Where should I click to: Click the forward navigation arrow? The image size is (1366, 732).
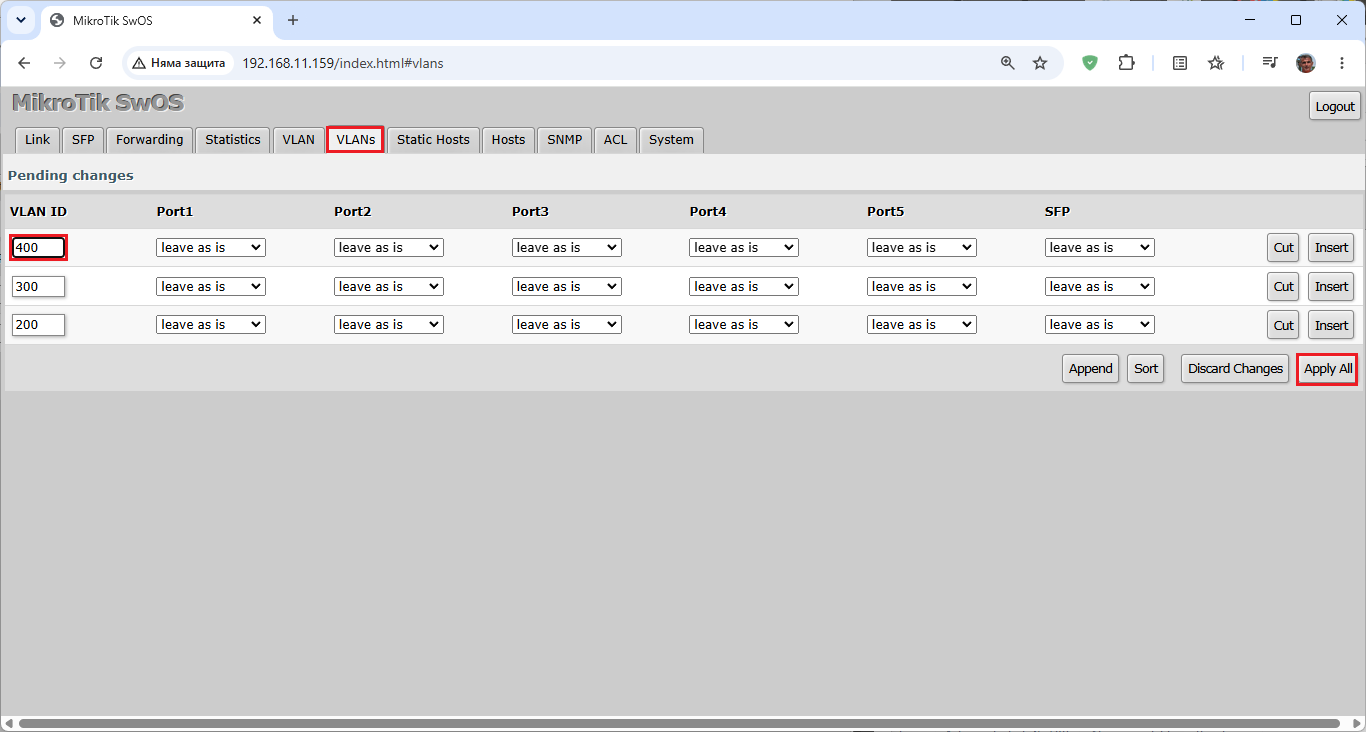(x=60, y=63)
